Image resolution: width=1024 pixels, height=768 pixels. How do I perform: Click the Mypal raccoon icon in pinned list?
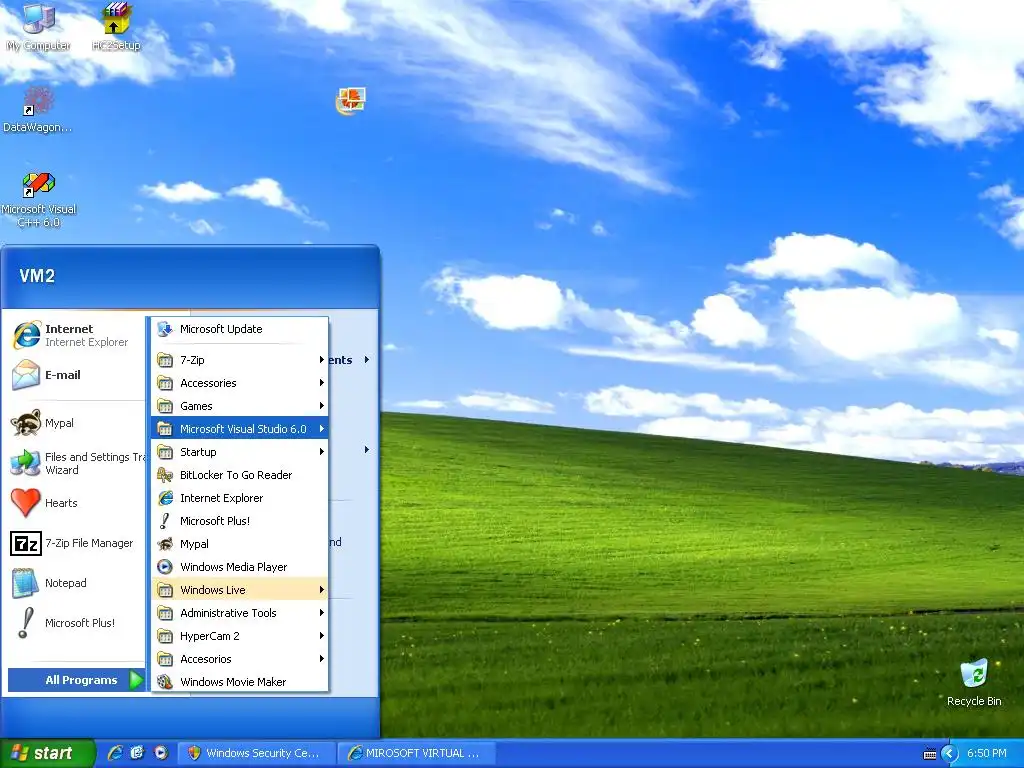point(26,423)
